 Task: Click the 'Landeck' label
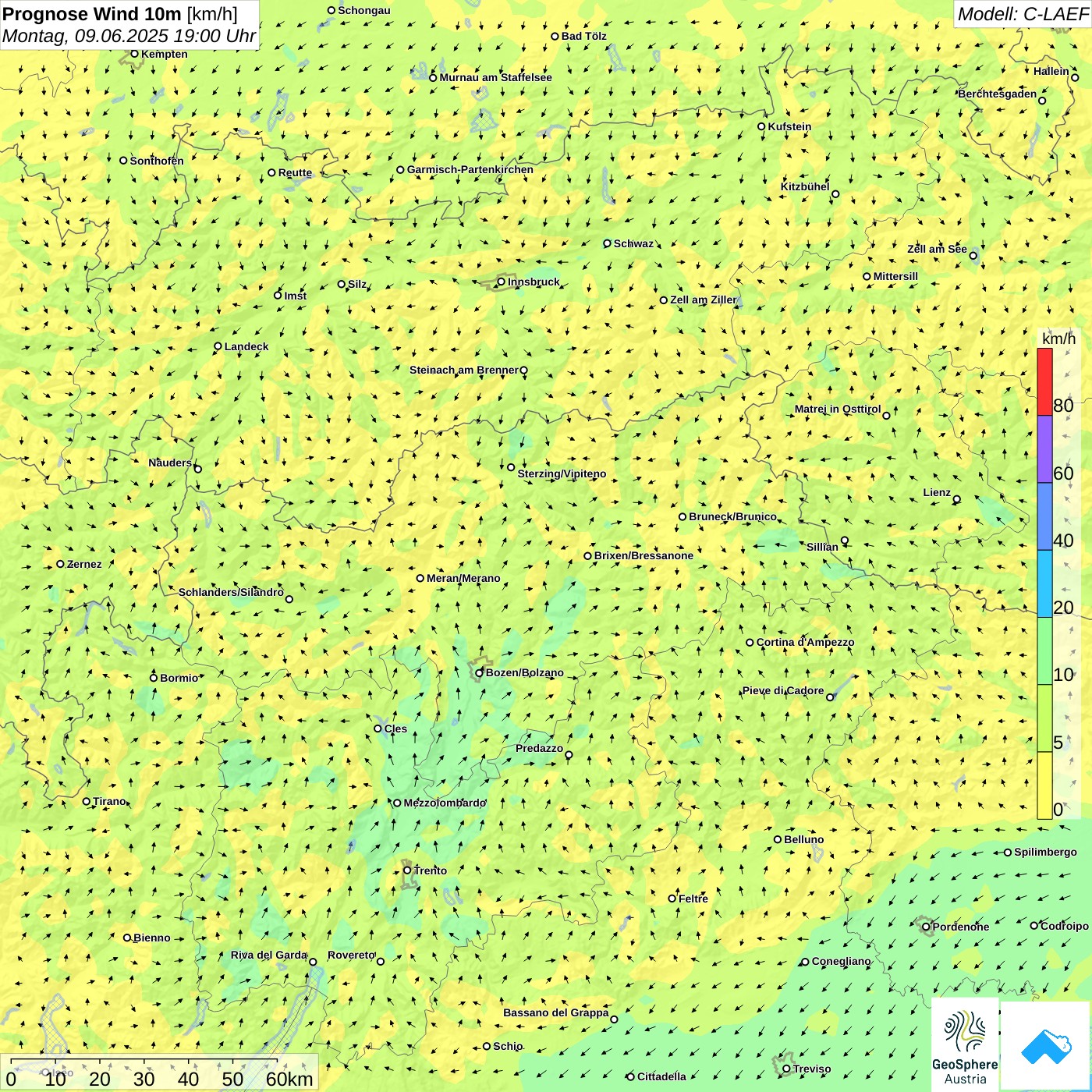tap(246, 346)
